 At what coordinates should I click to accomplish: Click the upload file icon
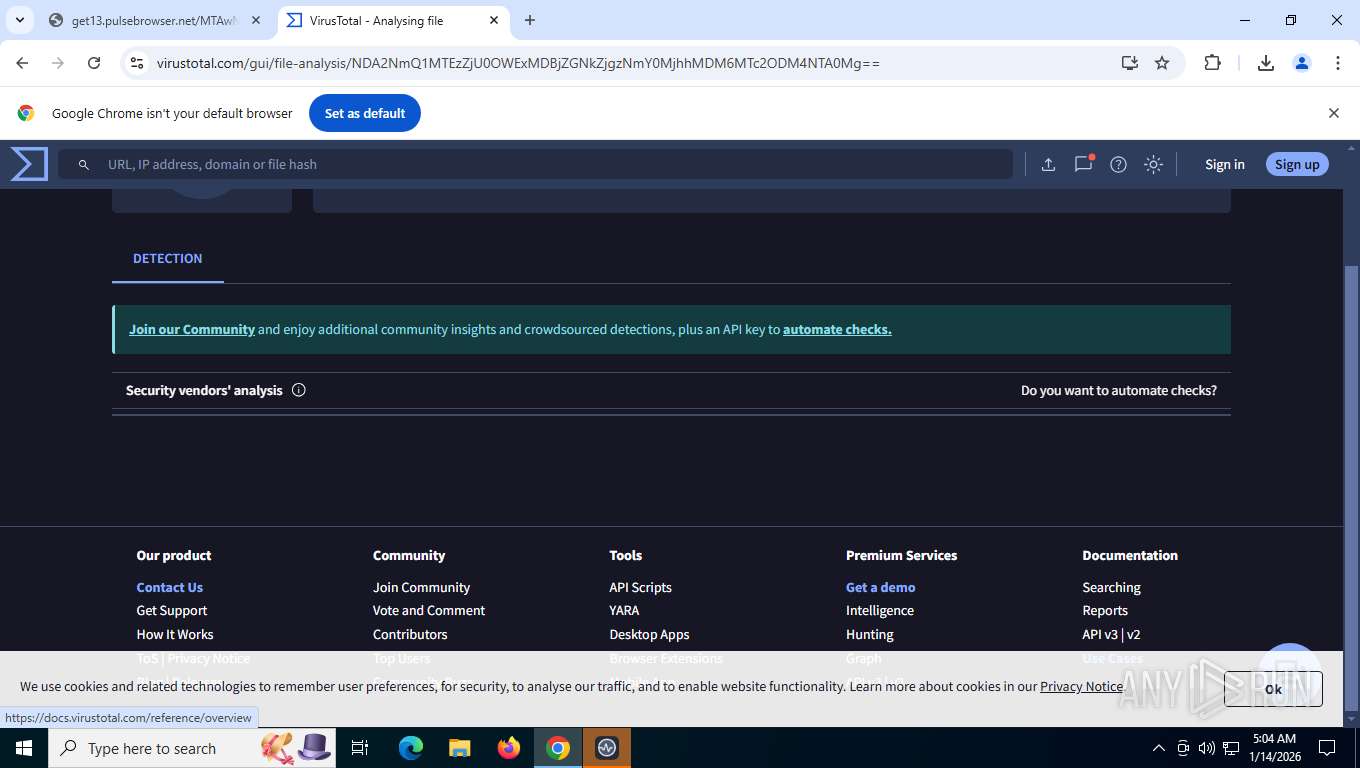[x=1048, y=165]
